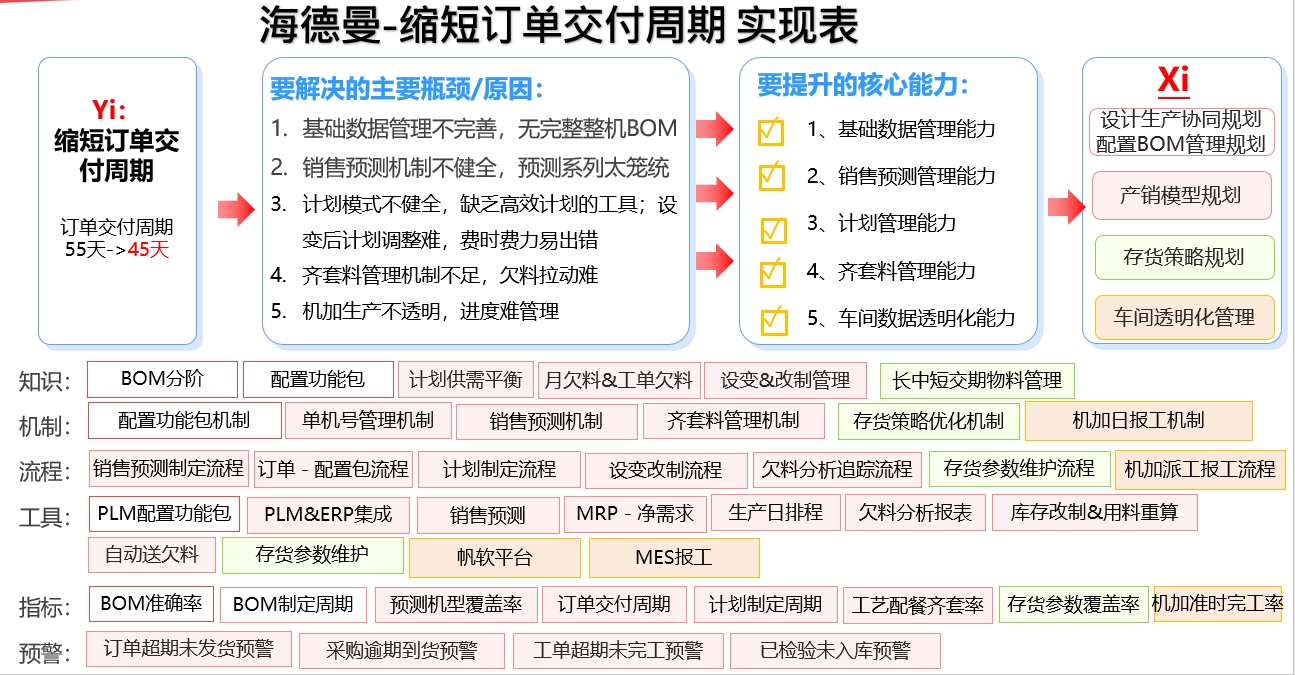Viewport: 1295px width, 675px height.
Task: Select the 采购逾期到货预警 box
Action: (x=401, y=651)
